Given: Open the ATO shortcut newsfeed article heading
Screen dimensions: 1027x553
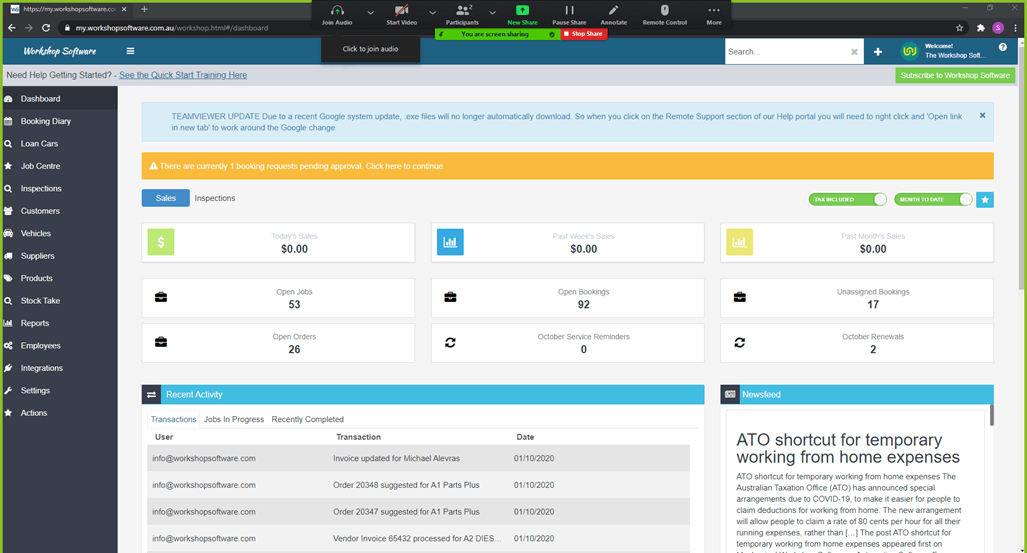Looking at the screenshot, I should click(848, 448).
